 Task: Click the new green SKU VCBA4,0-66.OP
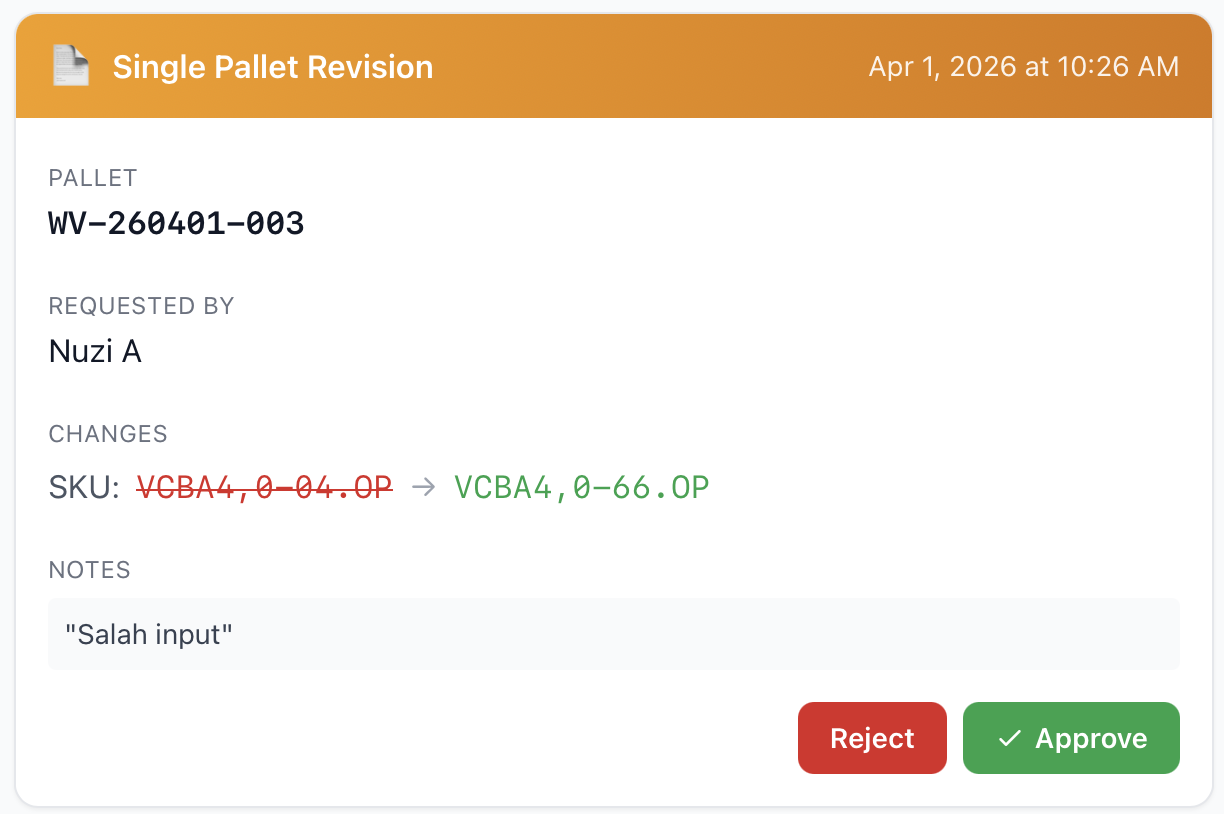(x=581, y=488)
